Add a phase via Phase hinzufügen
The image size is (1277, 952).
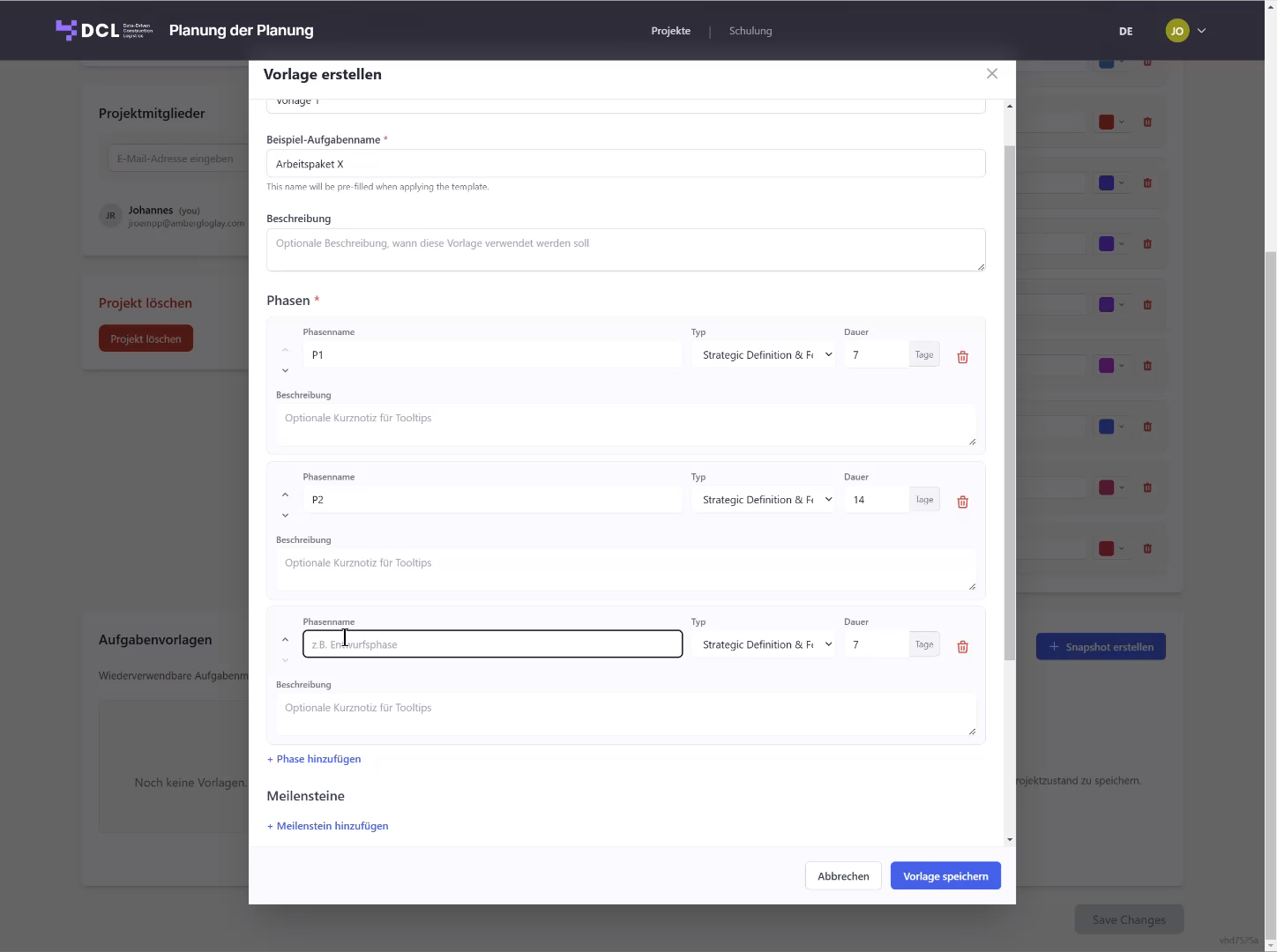click(x=314, y=759)
